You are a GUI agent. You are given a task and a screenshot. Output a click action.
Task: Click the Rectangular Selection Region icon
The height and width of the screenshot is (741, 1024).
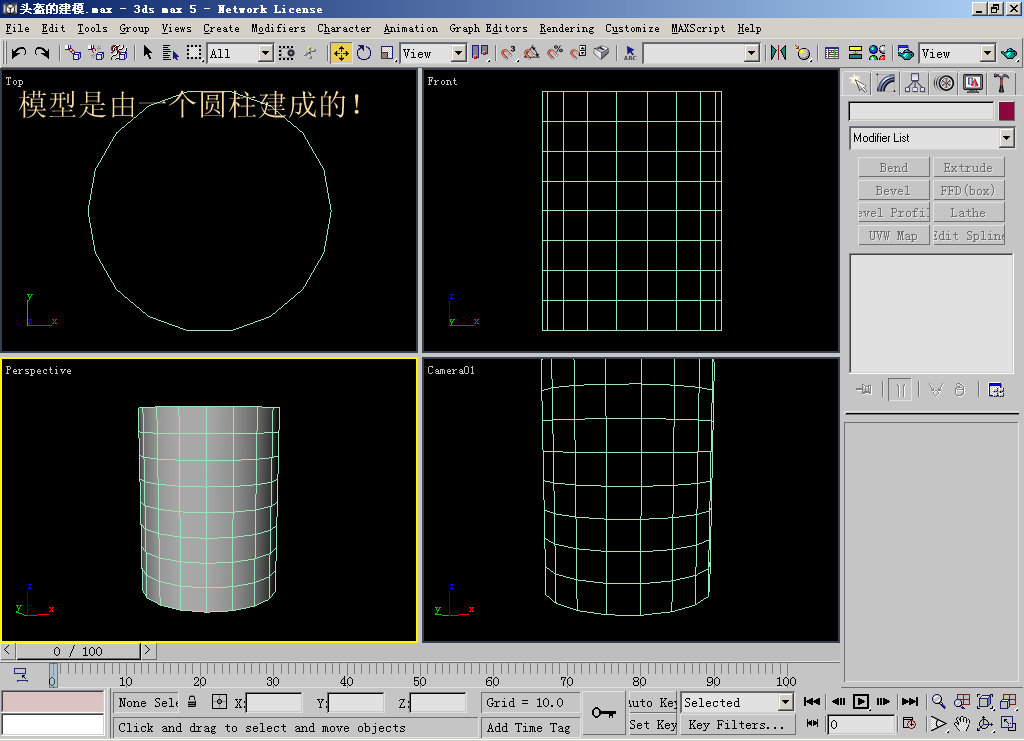[194, 53]
